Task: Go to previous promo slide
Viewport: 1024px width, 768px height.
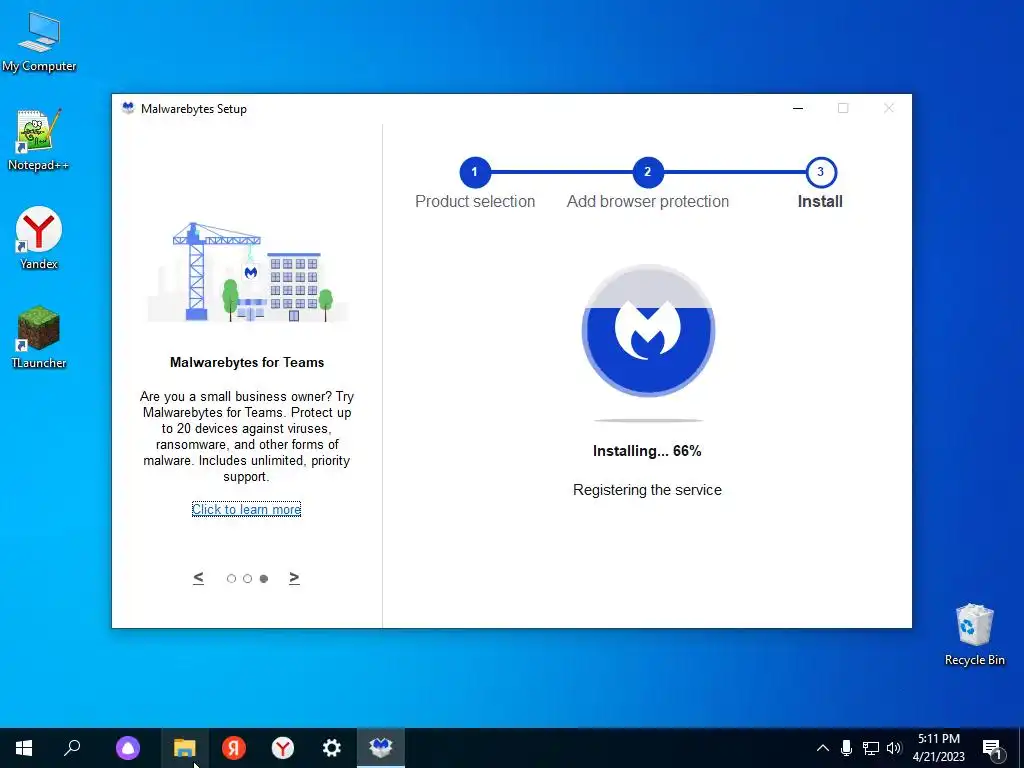Action: (199, 578)
